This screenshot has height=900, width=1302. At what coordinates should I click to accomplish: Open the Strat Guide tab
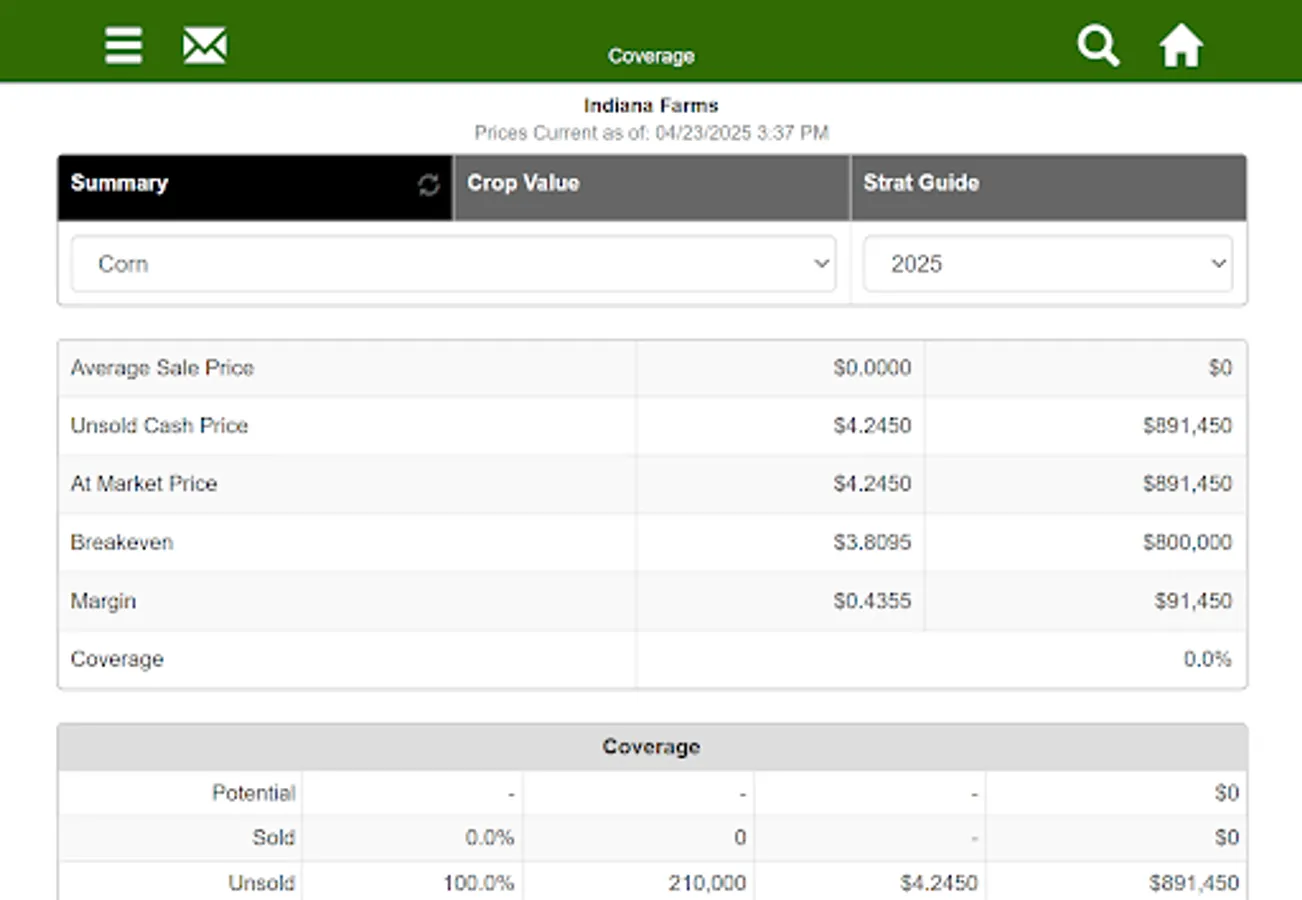(x=1047, y=185)
